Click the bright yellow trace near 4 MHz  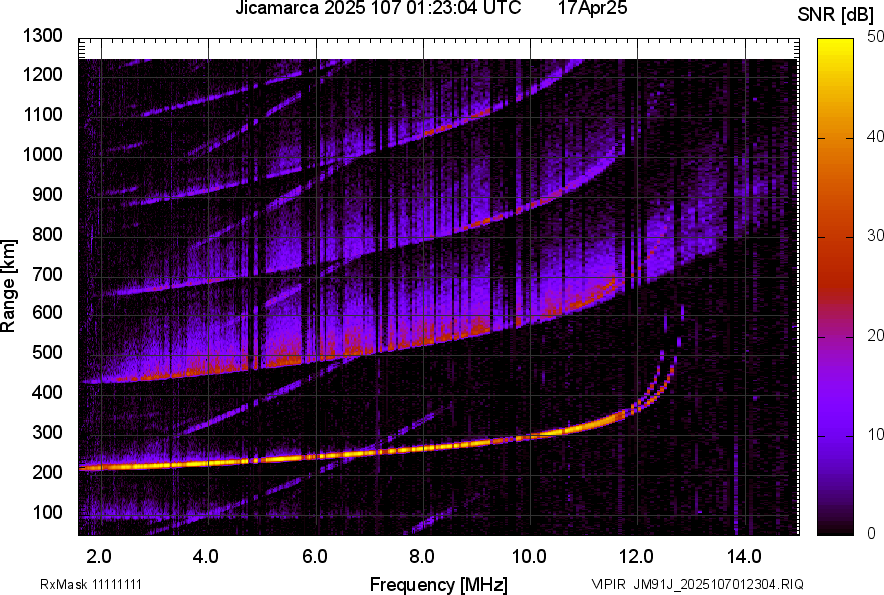point(206,461)
